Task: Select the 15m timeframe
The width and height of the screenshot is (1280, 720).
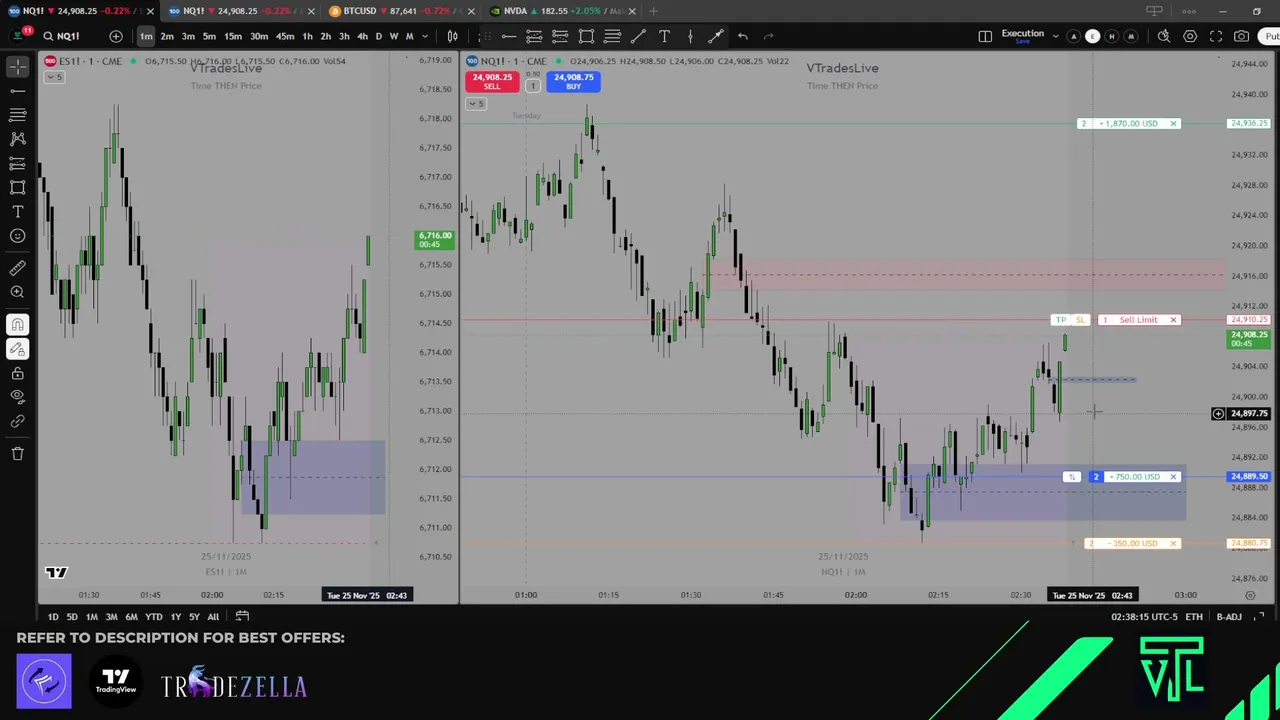Action: [x=232, y=36]
